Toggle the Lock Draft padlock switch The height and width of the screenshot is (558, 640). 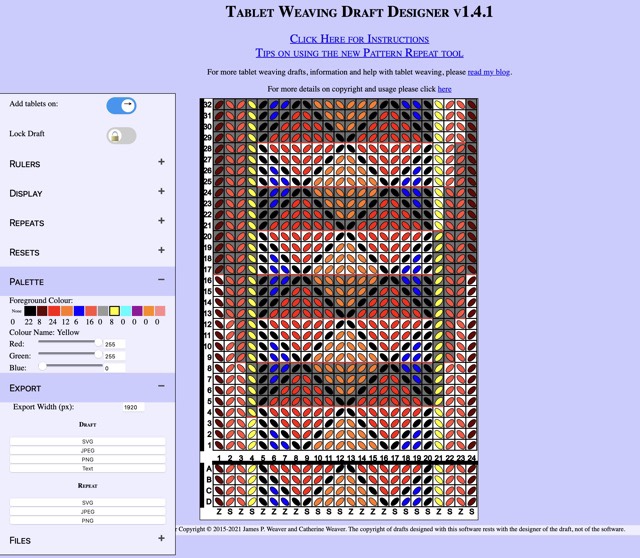121,135
